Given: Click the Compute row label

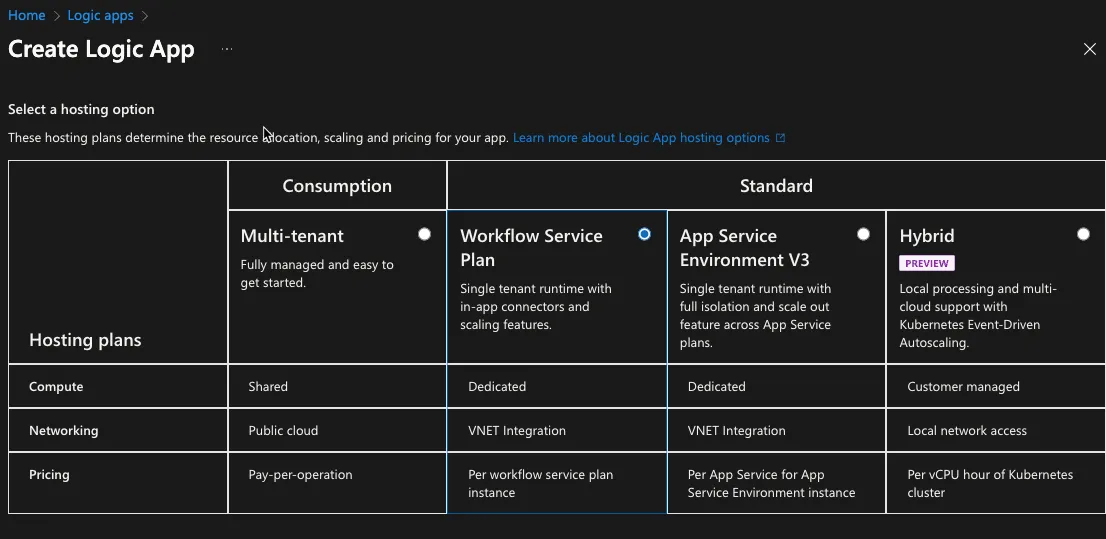Looking at the screenshot, I should click(56, 387).
